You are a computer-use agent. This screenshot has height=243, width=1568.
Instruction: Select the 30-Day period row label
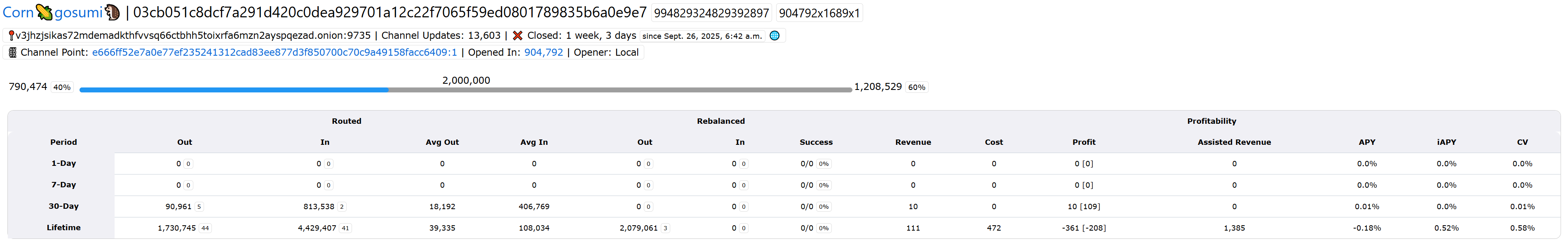63,206
